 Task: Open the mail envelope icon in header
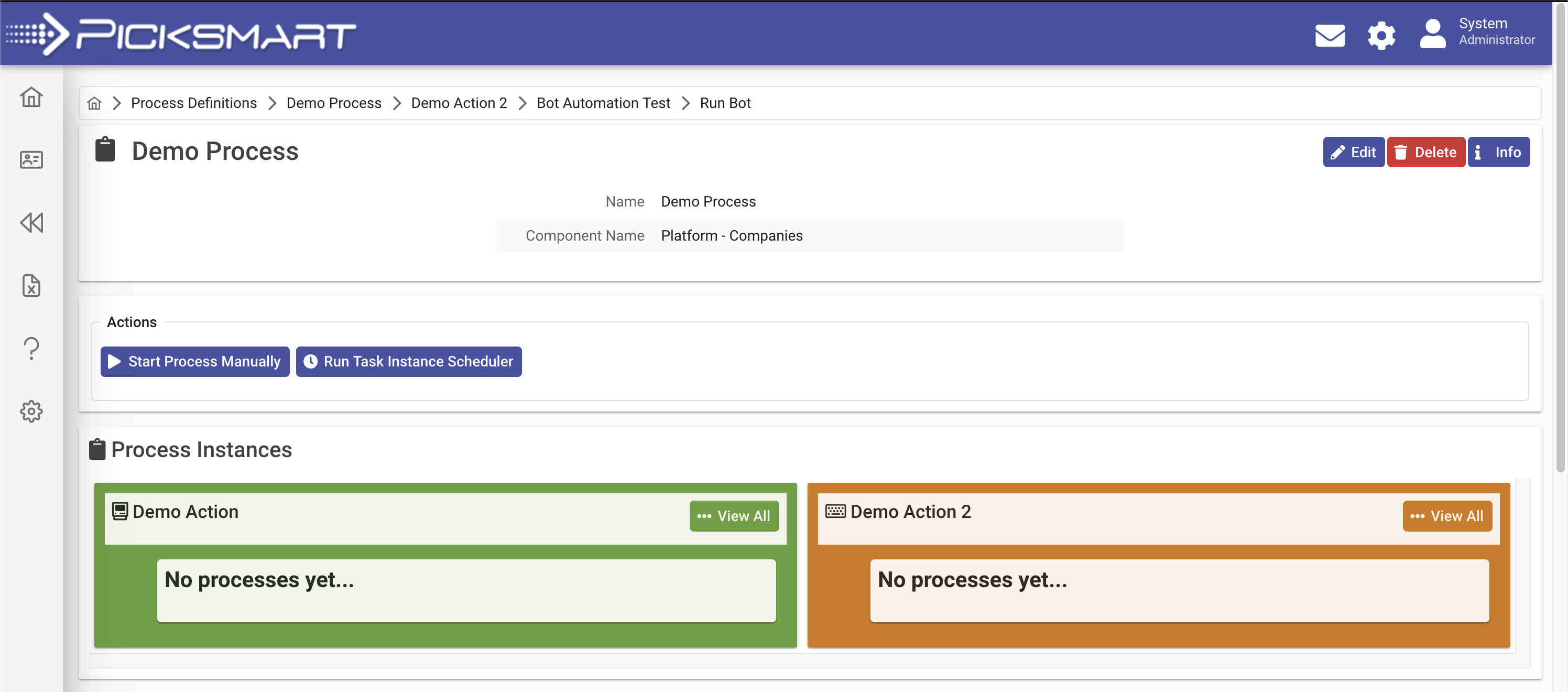[1330, 35]
